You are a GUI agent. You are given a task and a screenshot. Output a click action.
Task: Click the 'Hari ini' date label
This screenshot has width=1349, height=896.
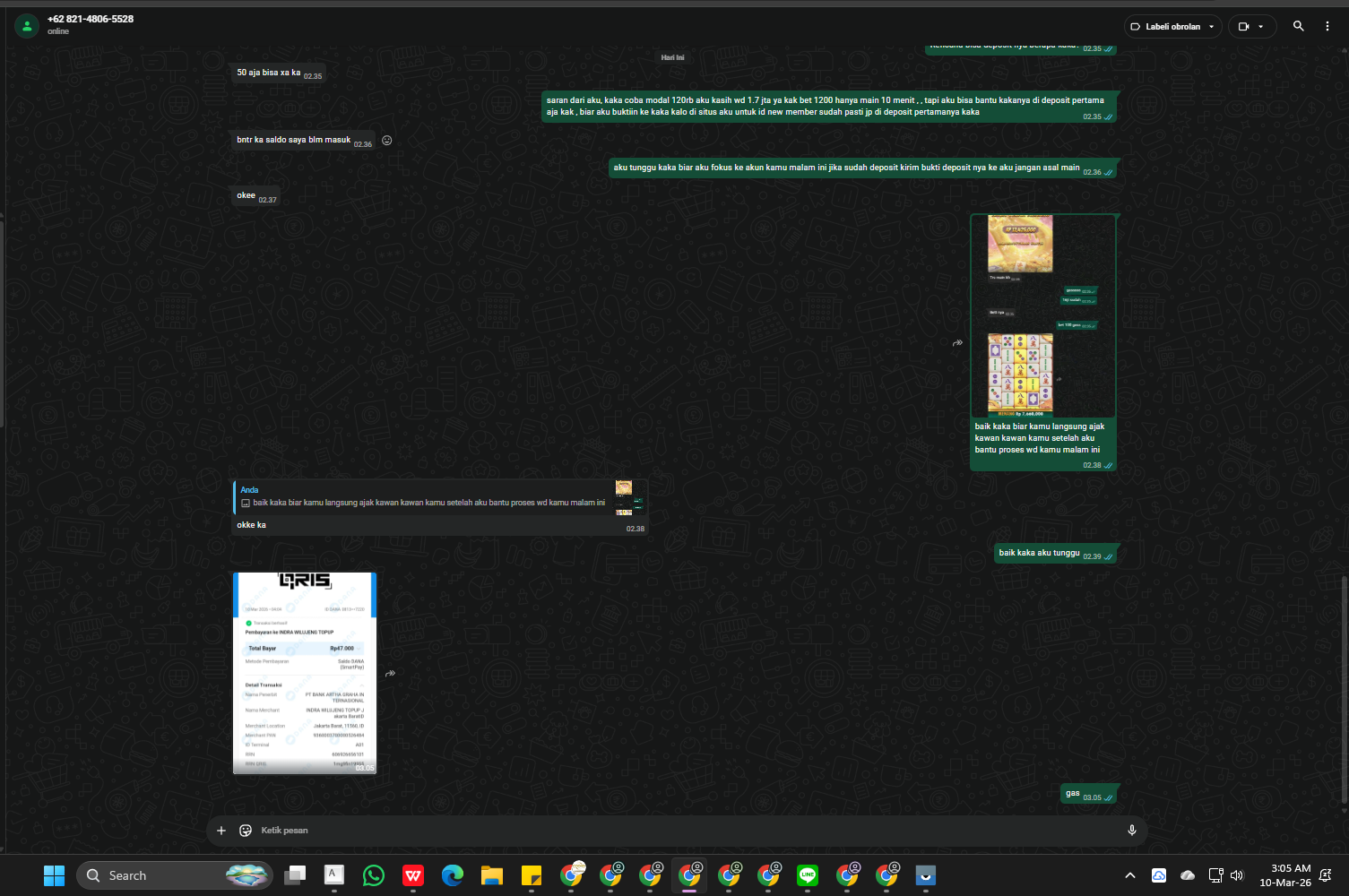(x=672, y=57)
